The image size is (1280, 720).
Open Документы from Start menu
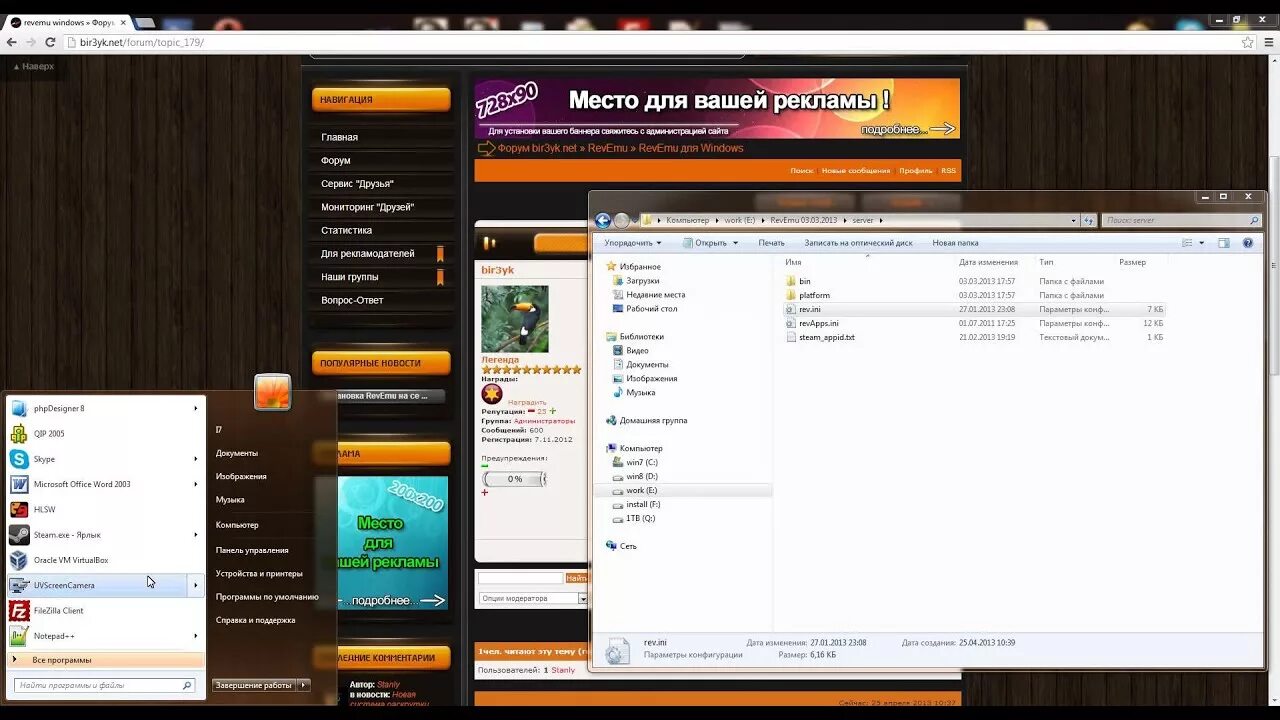[x=237, y=453]
